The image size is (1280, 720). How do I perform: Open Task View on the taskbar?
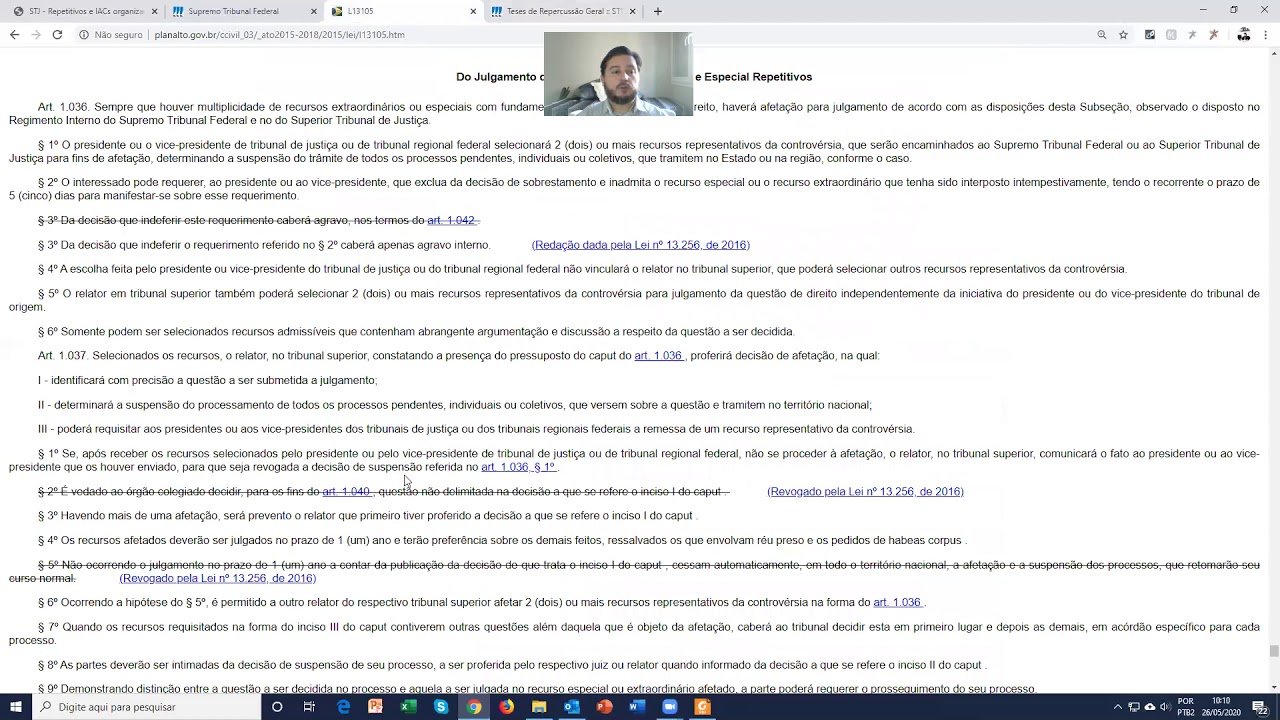click(310, 707)
